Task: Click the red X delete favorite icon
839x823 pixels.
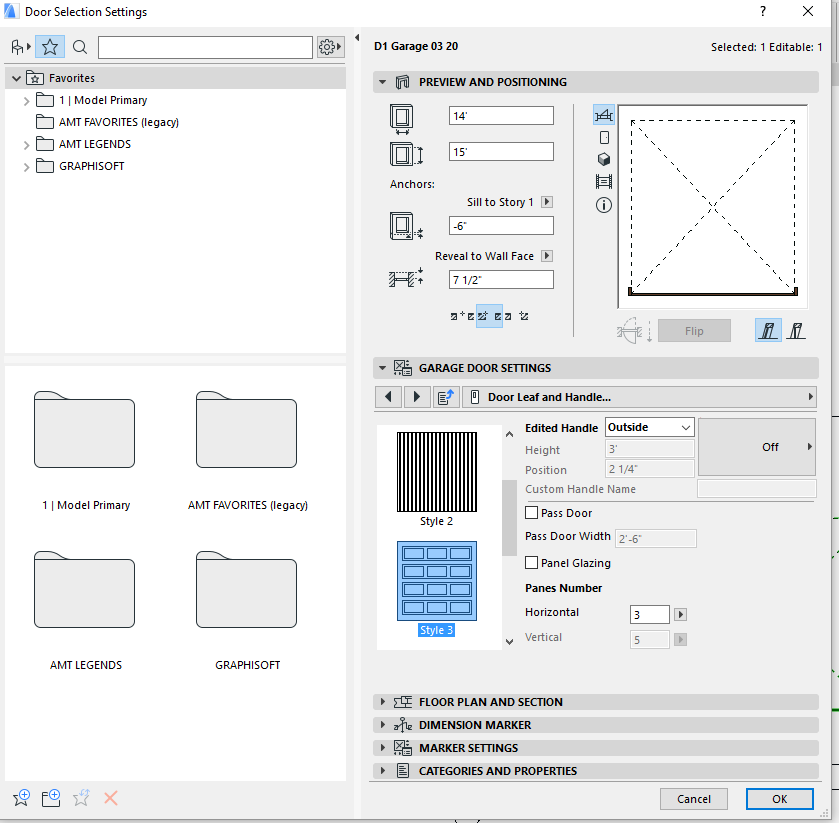Action: coord(111,798)
